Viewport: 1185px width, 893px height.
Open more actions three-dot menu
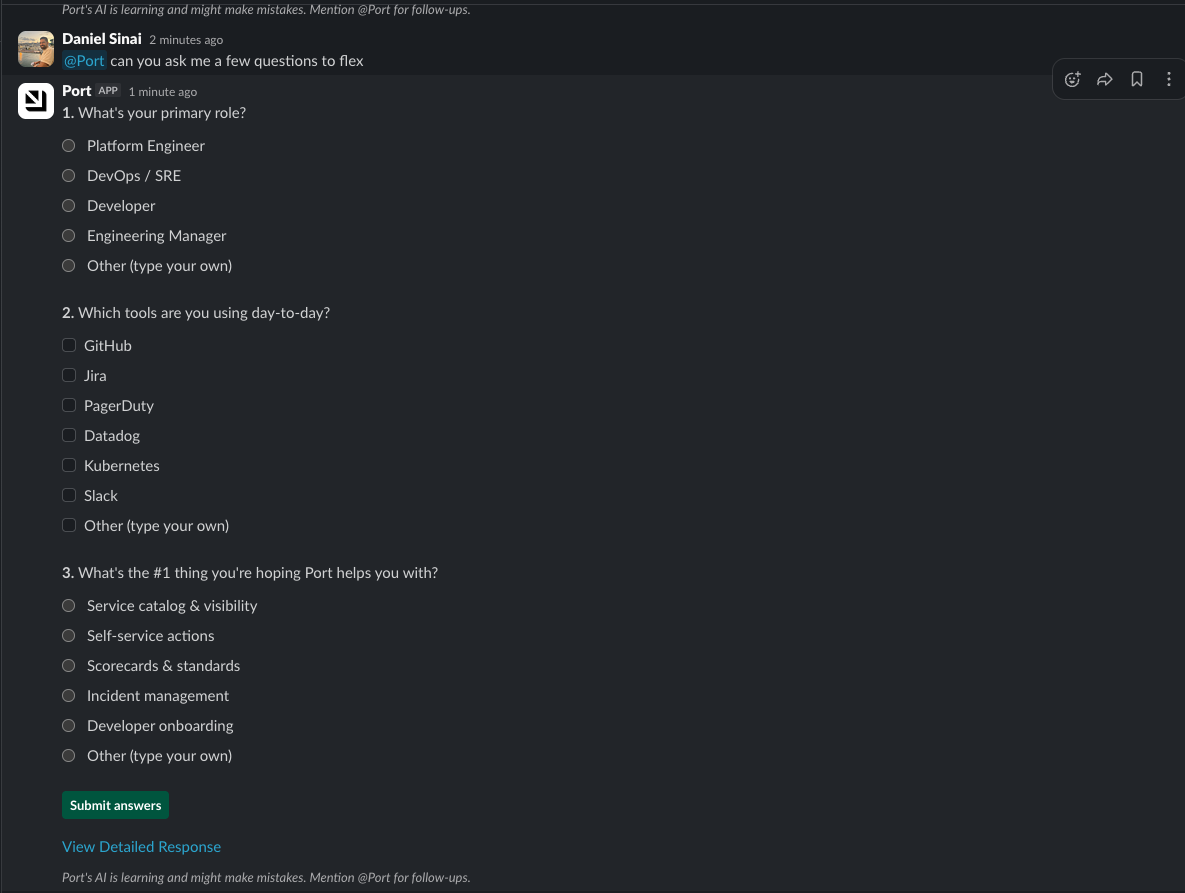[x=1168, y=79]
